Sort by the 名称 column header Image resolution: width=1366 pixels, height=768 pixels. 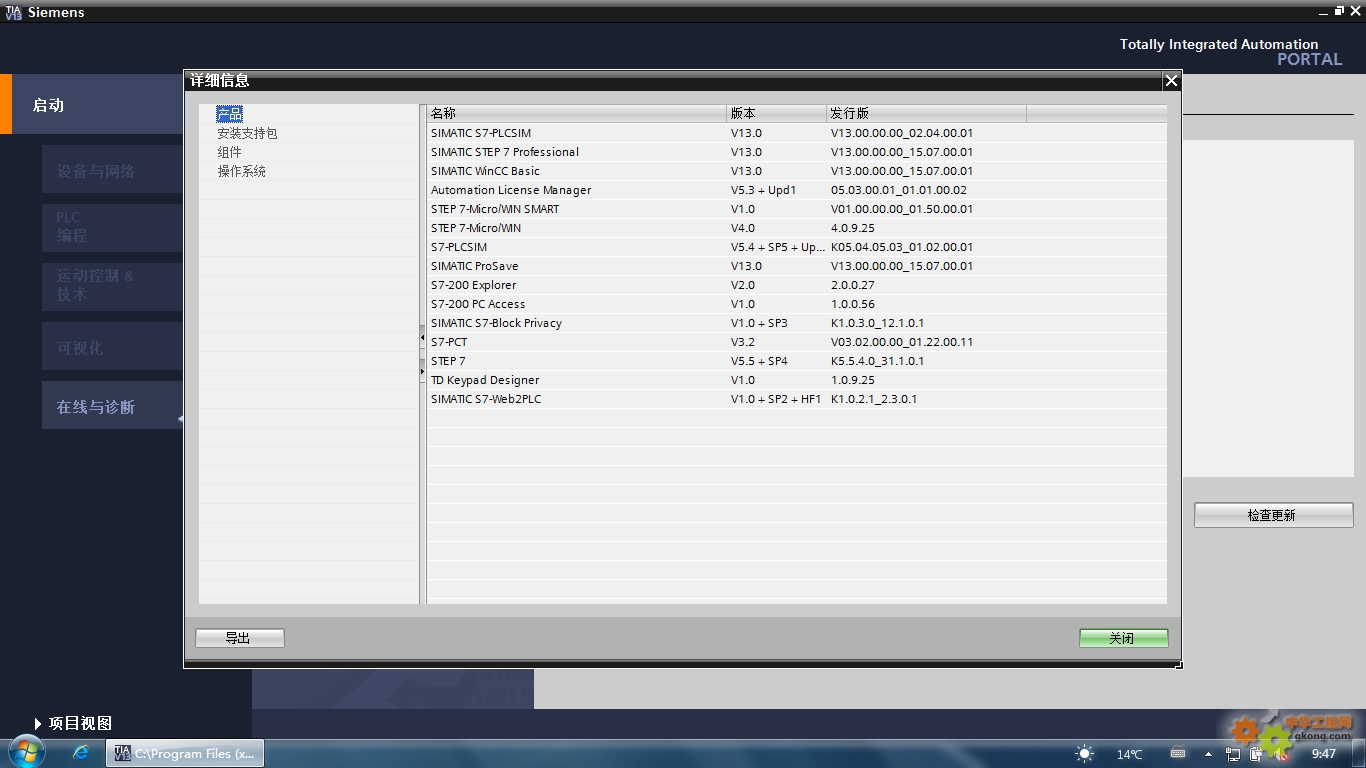[x=577, y=113]
